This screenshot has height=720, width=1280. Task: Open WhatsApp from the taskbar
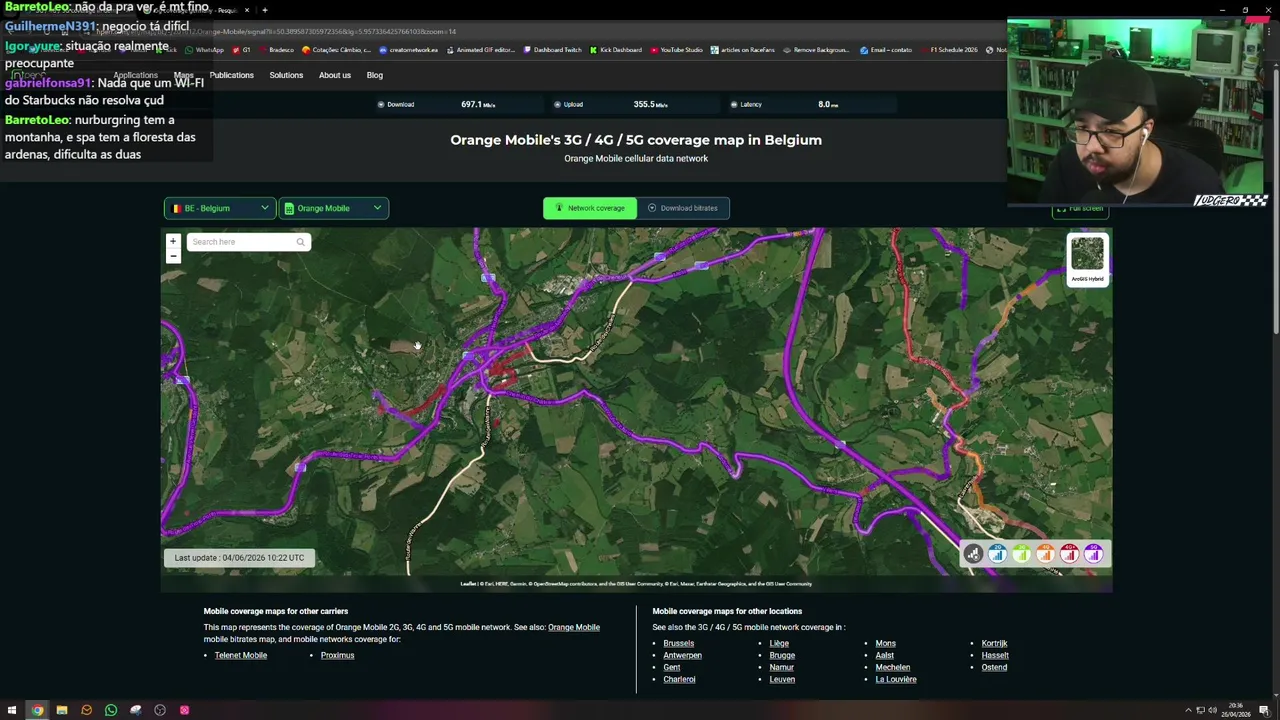pos(111,710)
